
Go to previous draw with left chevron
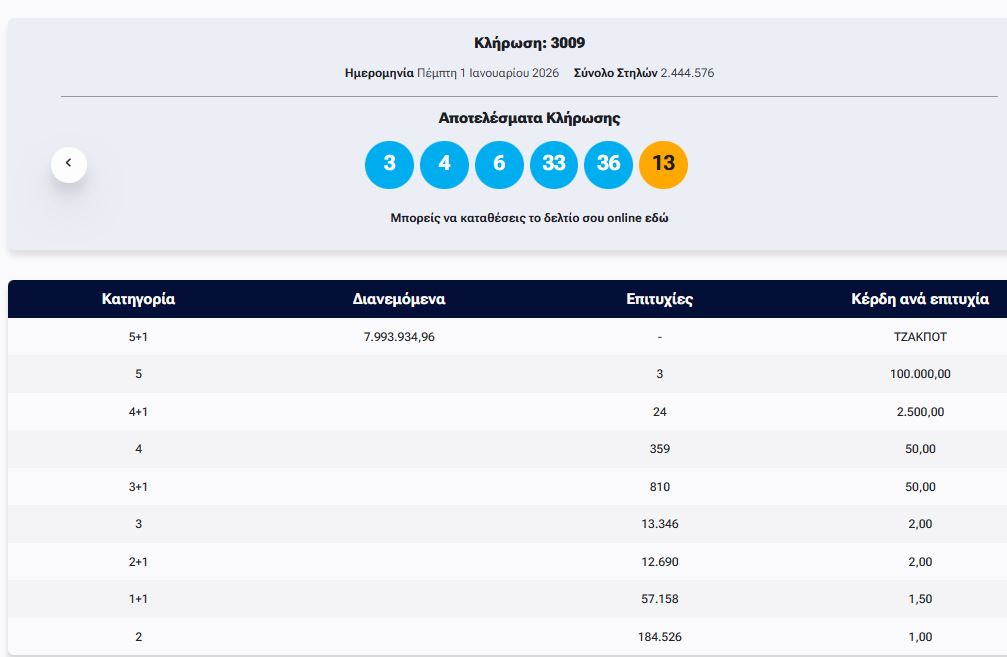69,163
